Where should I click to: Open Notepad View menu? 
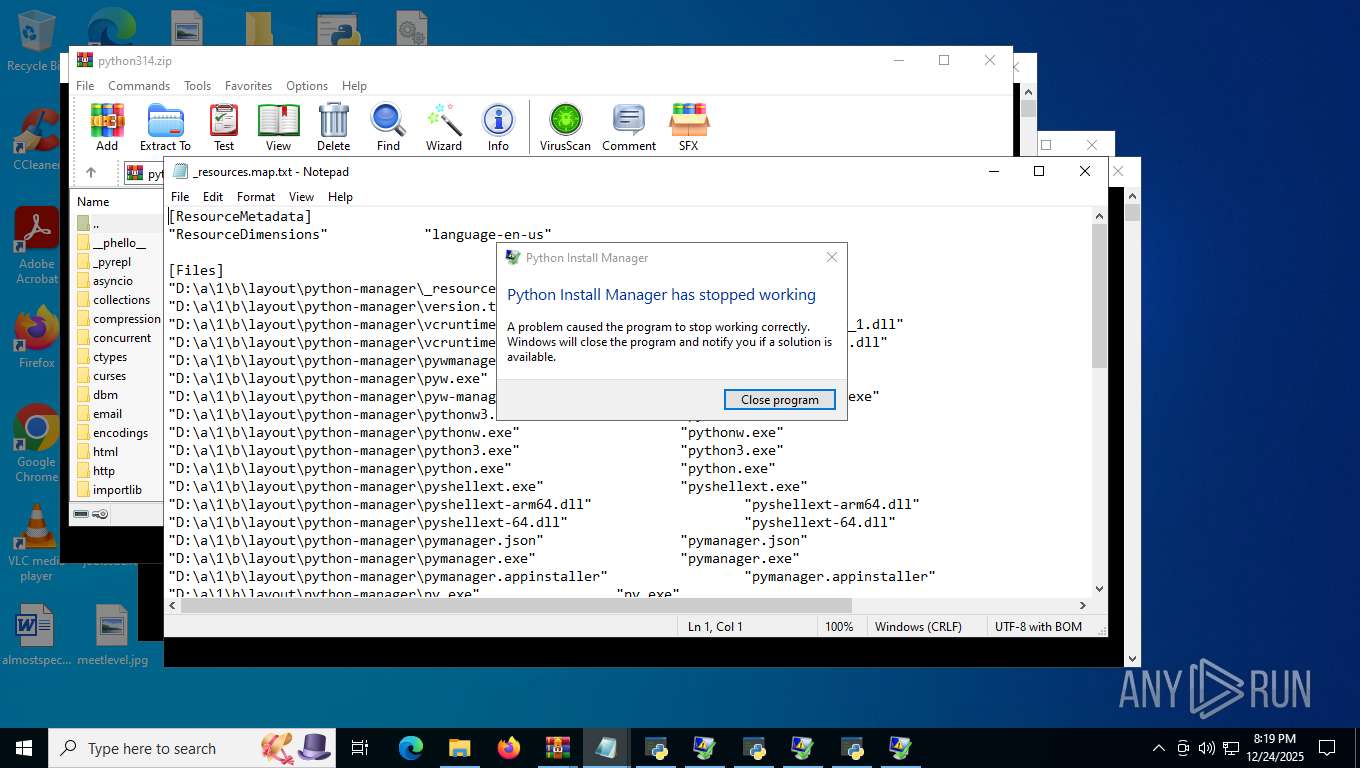pos(301,197)
